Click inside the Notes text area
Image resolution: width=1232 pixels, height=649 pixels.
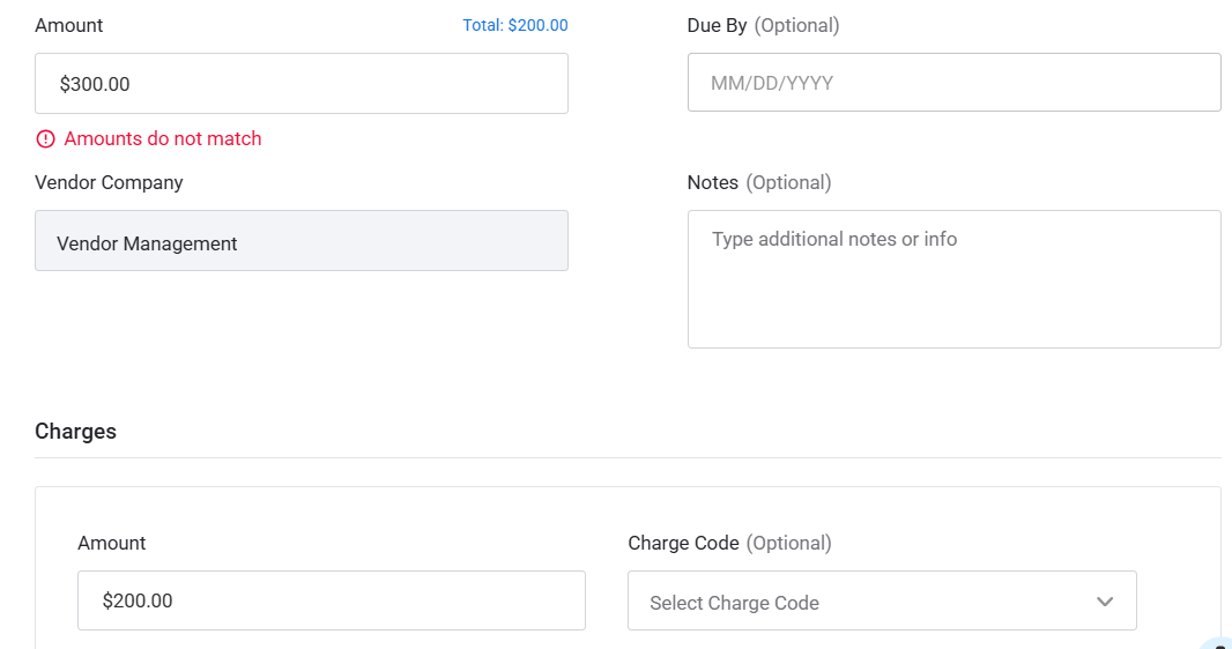pyautogui.click(x=954, y=277)
